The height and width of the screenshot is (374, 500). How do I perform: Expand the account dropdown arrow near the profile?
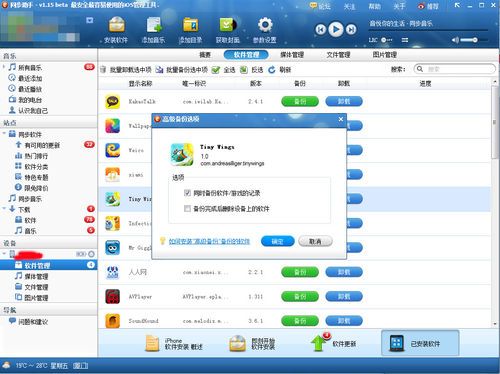[90, 20]
